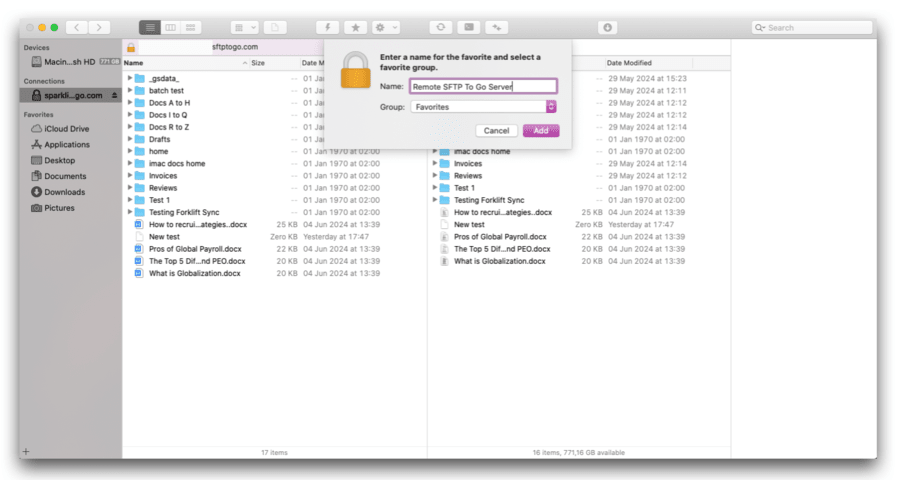Switch to column view mode
This screenshot has width=900, height=480.
coord(170,27)
